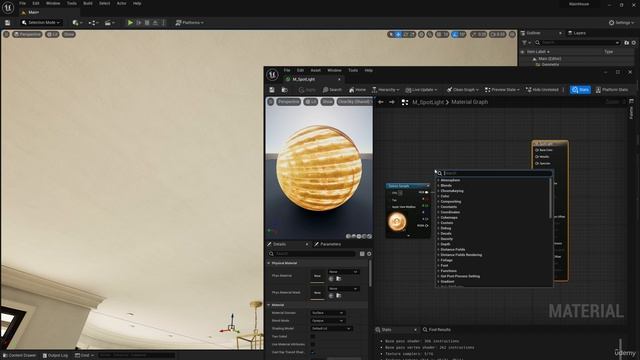This screenshot has width=640, height=360.
Task: Click Lit view mode in material preview
Action: 311,102
